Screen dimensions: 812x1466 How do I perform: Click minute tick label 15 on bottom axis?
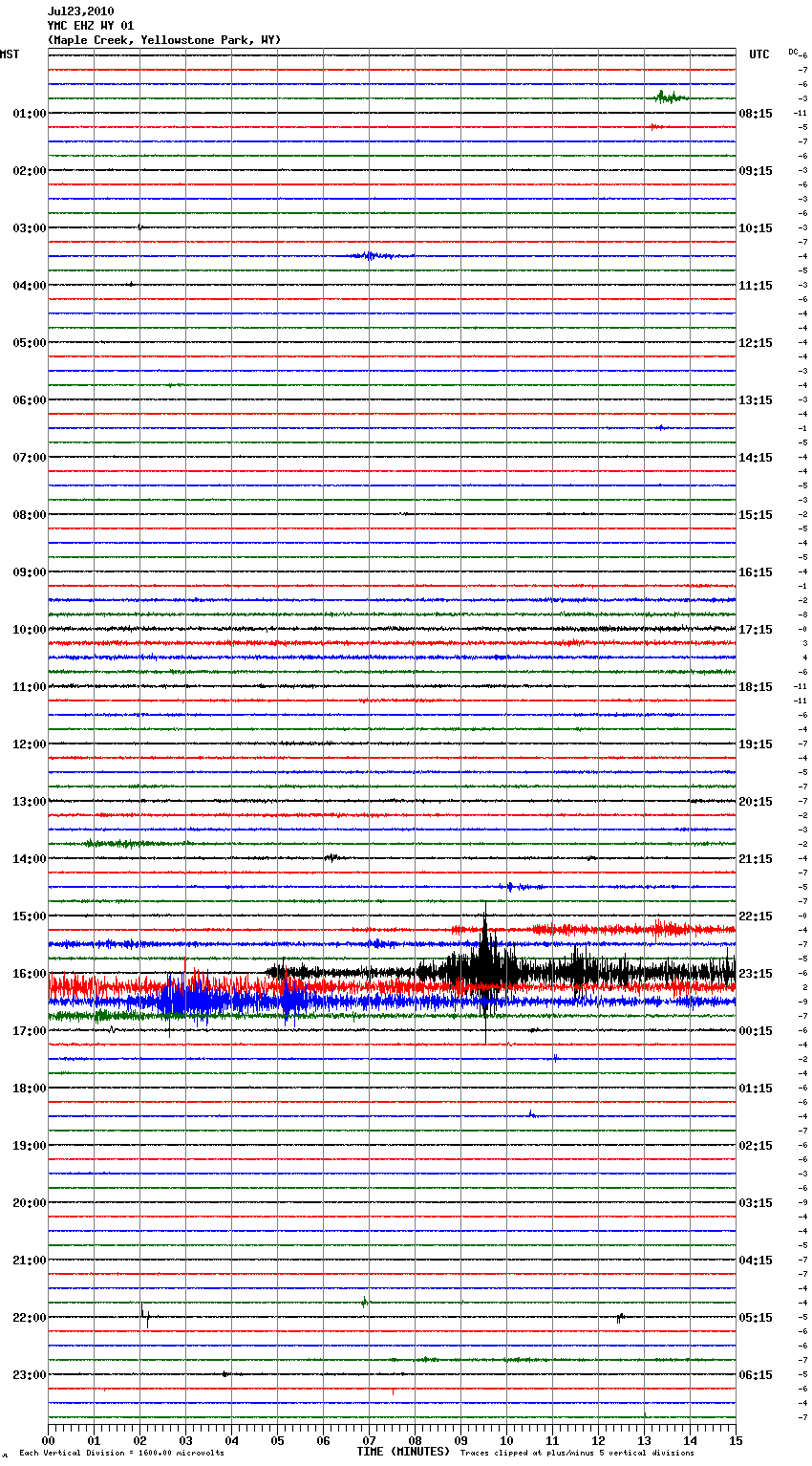(x=736, y=1440)
